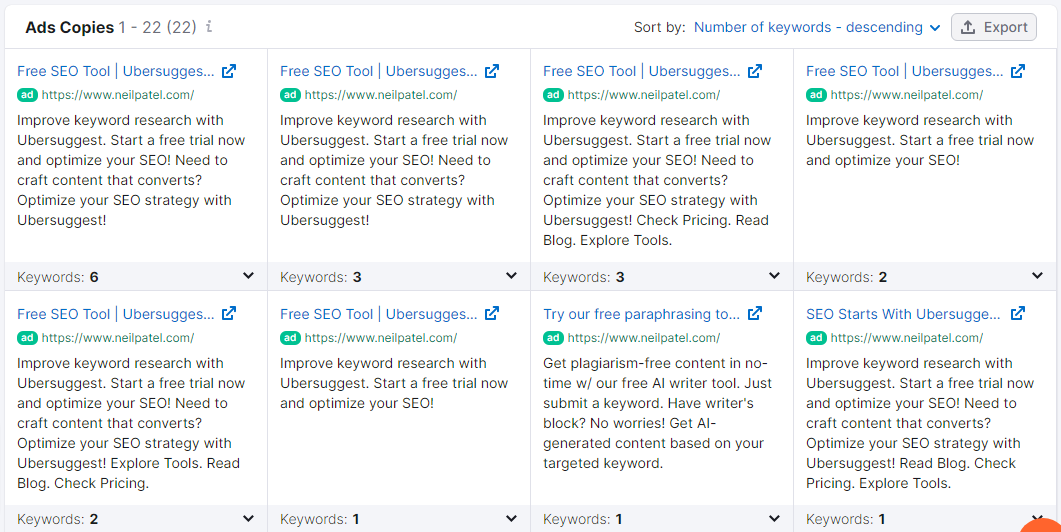Click green ad badge on 'SEO Starts With' ad

tap(817, 338)
